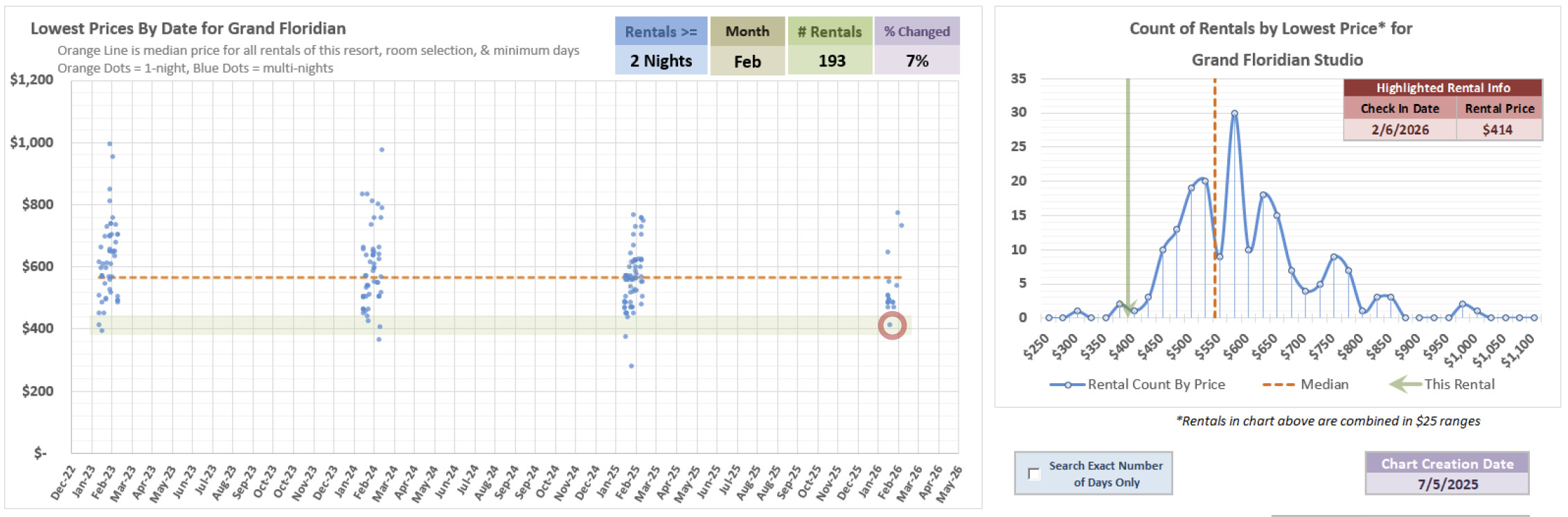Click the '$250' price axis label in histogram

[1037, 346]
